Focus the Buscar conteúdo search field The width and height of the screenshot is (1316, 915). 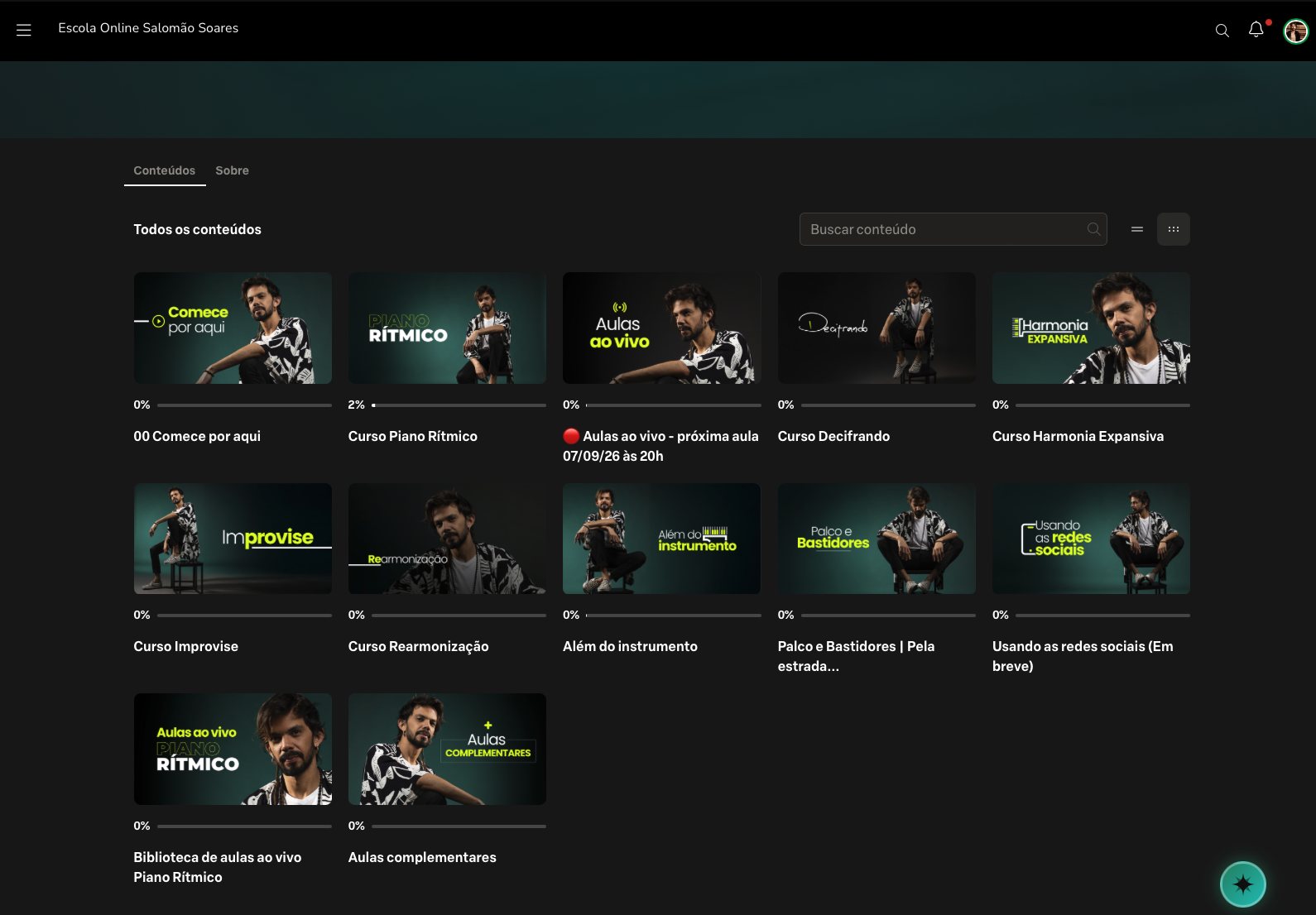(953, 229)
